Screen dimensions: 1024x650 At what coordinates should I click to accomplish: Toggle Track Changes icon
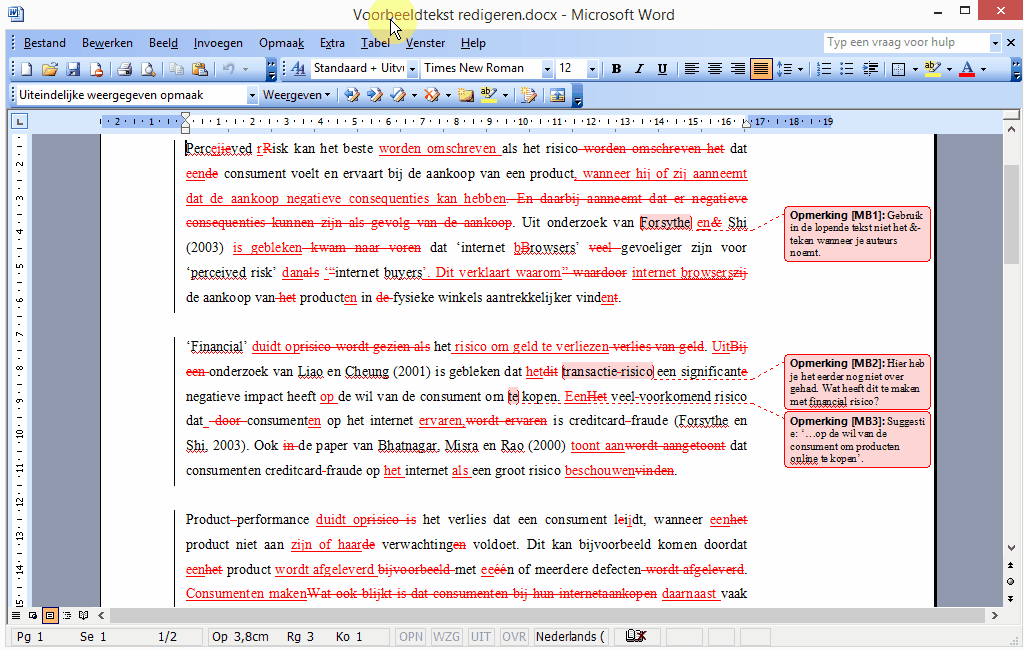click(x=528, y=95)
